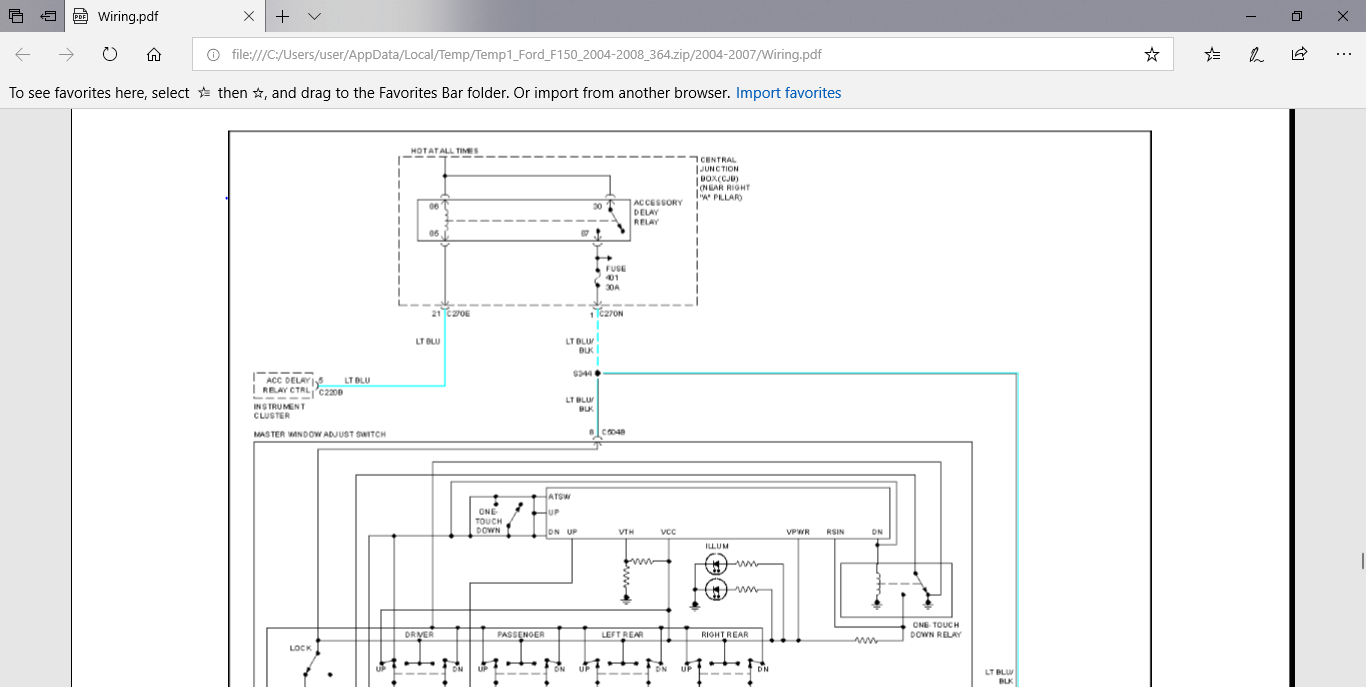Refresh the Wiring.pdf page
The width and height of the screenshot is (1366, 687).
pos(110,54)
